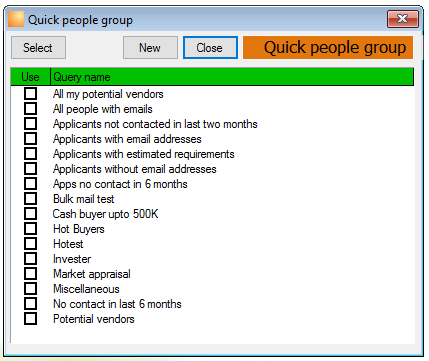
Task: Enable 'No contact in last 6 months' checkbox
Action: (30, 304)
